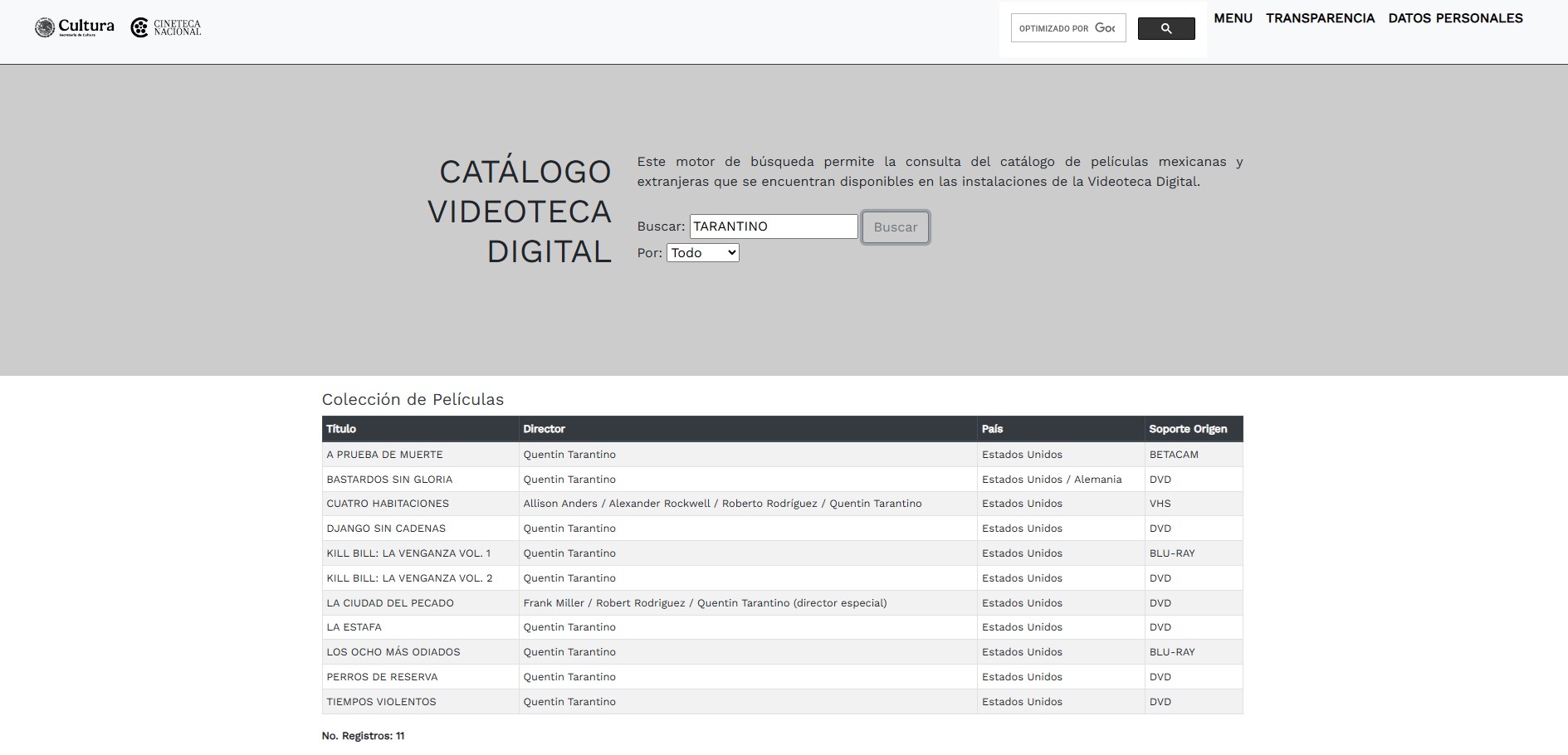This screenshot has height=755, width=1568.
Task: Expand the Por dropdown set to Todo
Action: (702, 253)
